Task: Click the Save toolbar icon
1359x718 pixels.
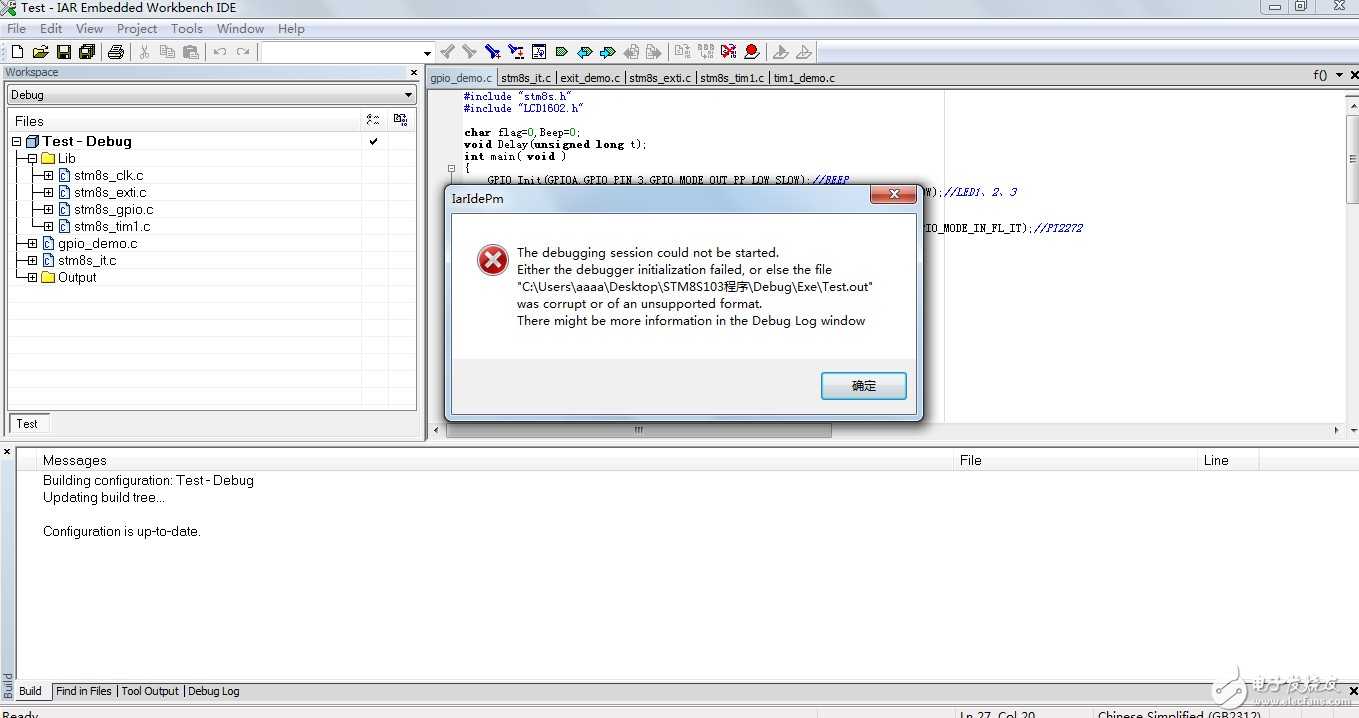Action: coord(63,52)
